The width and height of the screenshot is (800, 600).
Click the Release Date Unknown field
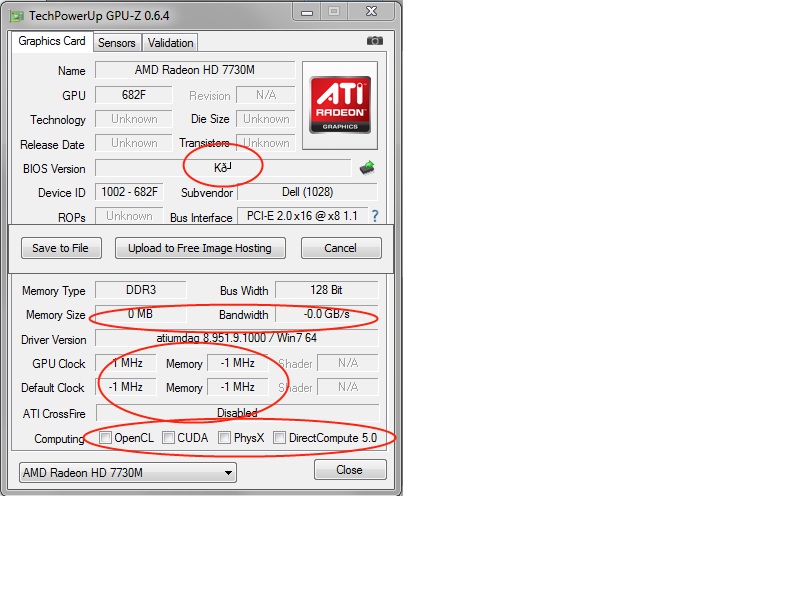(x=134, y=143)
